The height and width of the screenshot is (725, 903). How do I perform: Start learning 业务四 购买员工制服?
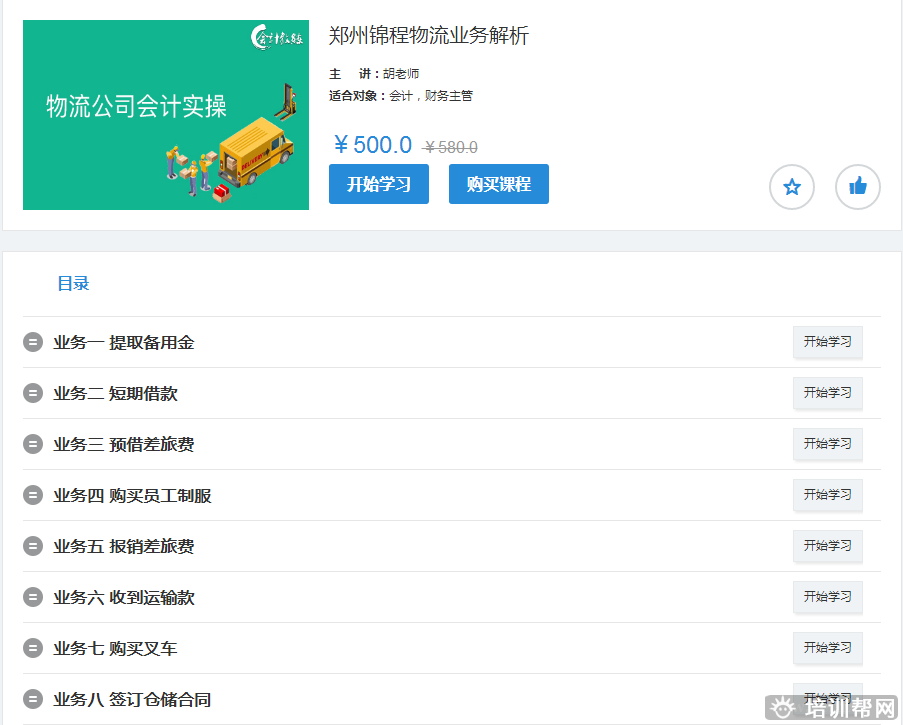point(828,495)
